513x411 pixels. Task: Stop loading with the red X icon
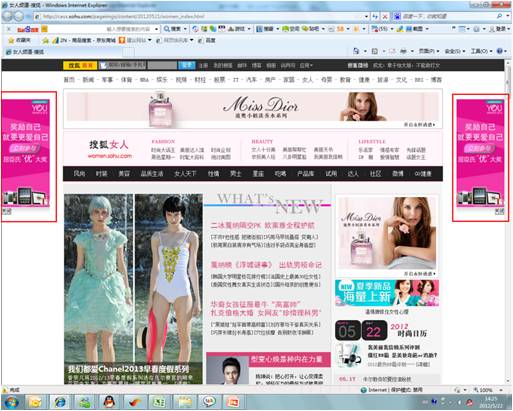click(385, 16)
